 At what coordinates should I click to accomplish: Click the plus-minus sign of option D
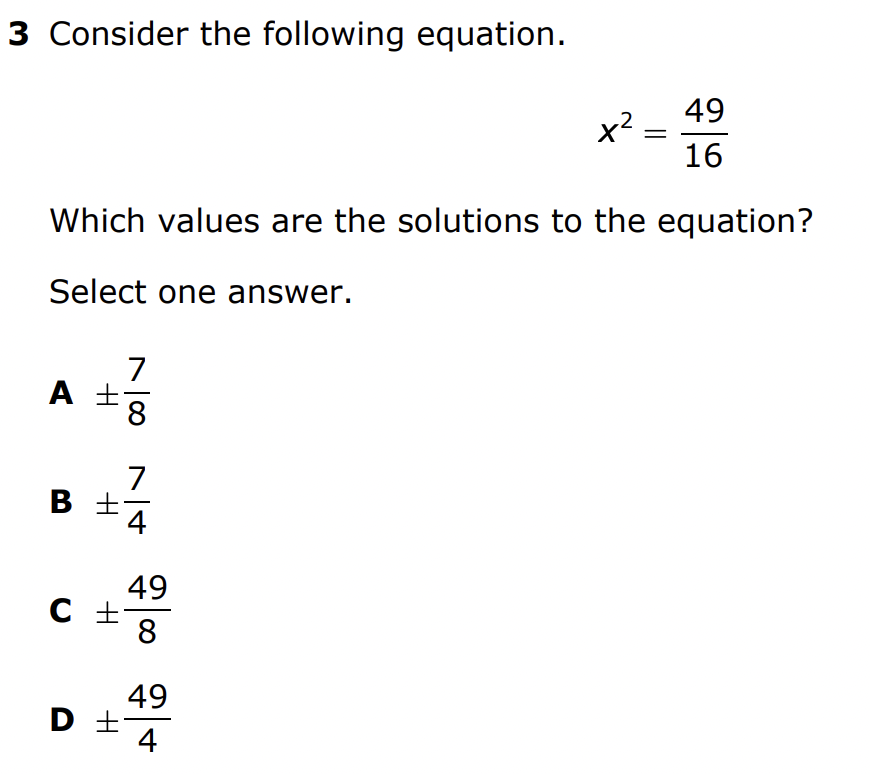pyautogui.click(x=106, y=722)
